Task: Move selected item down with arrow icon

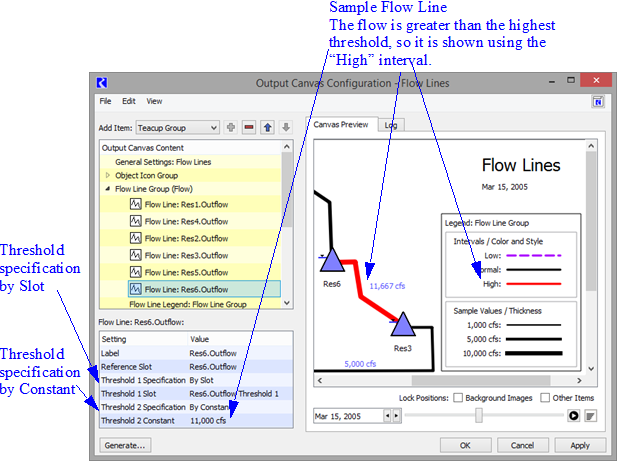Action: click(285, 127)
